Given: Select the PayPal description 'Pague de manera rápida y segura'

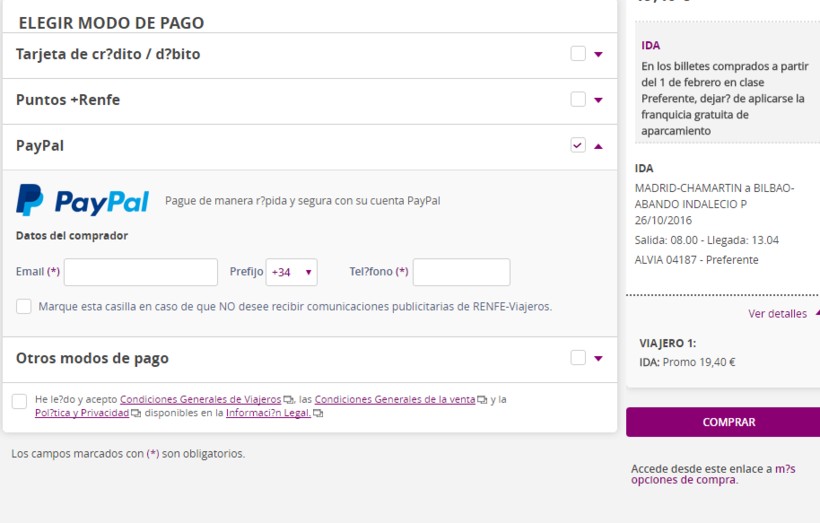Looking at the screenshot, I should [x=302, y=201].
